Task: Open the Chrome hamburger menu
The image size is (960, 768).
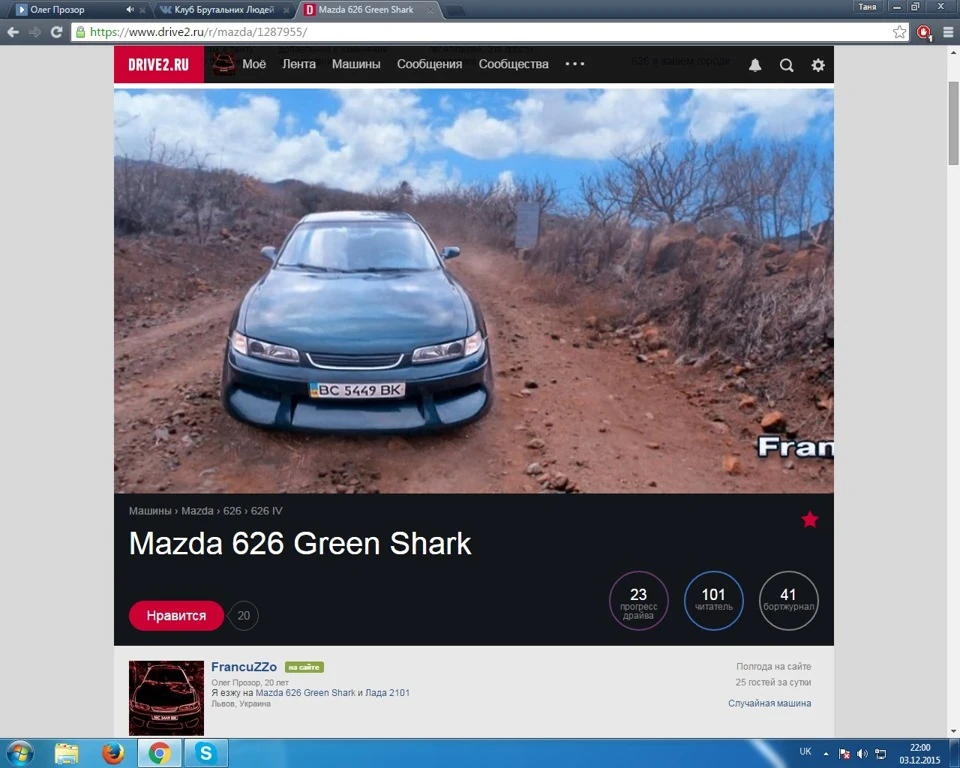Action: [948, 32]
